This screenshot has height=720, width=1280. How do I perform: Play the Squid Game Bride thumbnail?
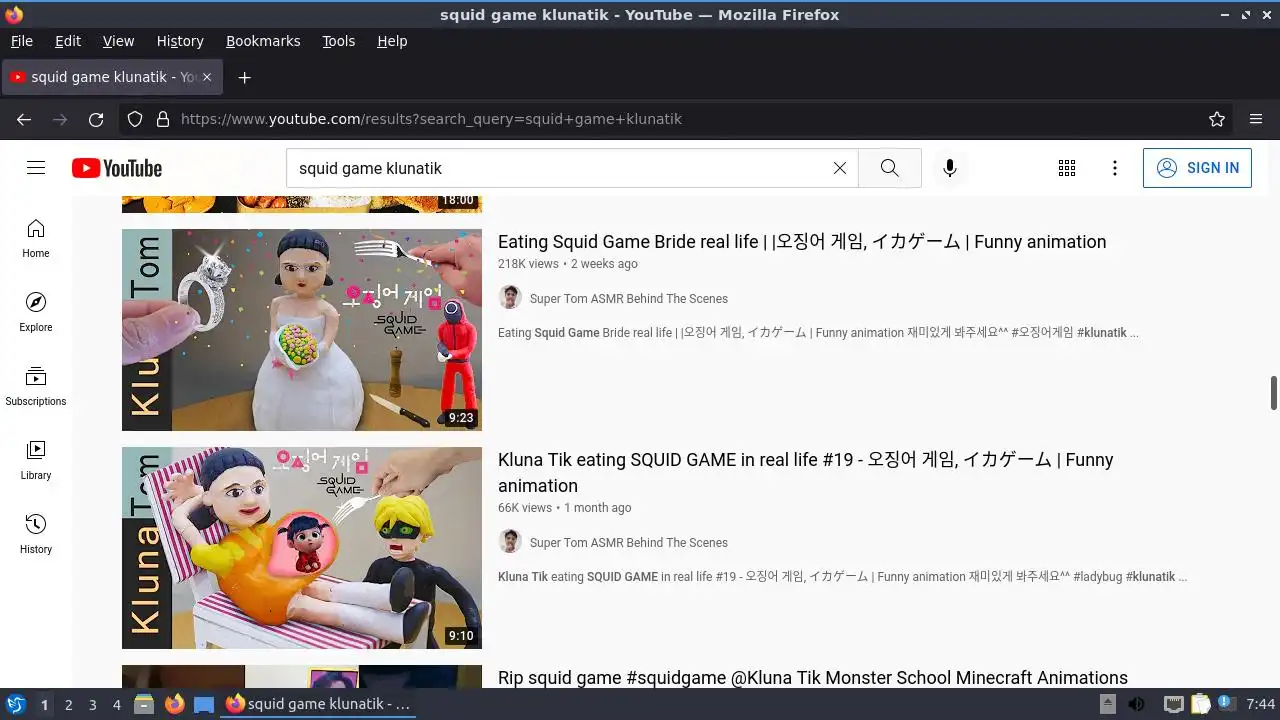coord(302,330)
